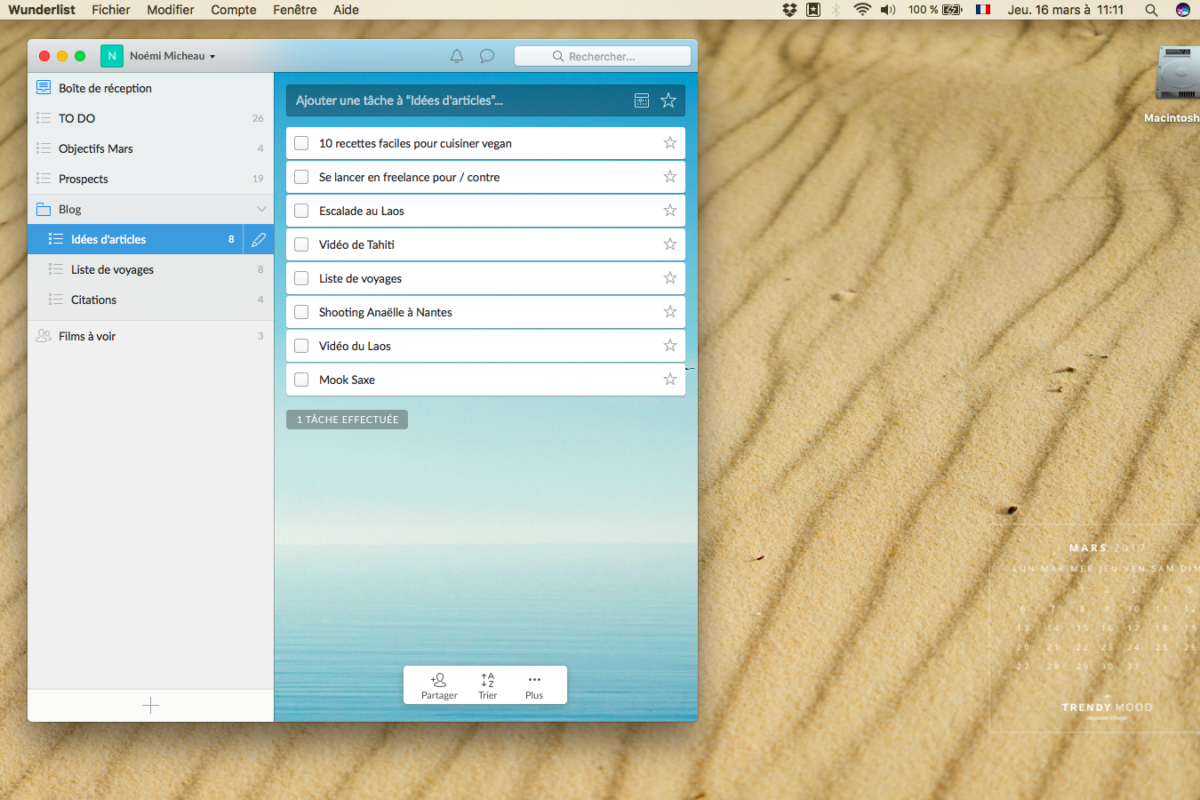Expand the 1 tâche effectuée section

(x=347, y=420)
